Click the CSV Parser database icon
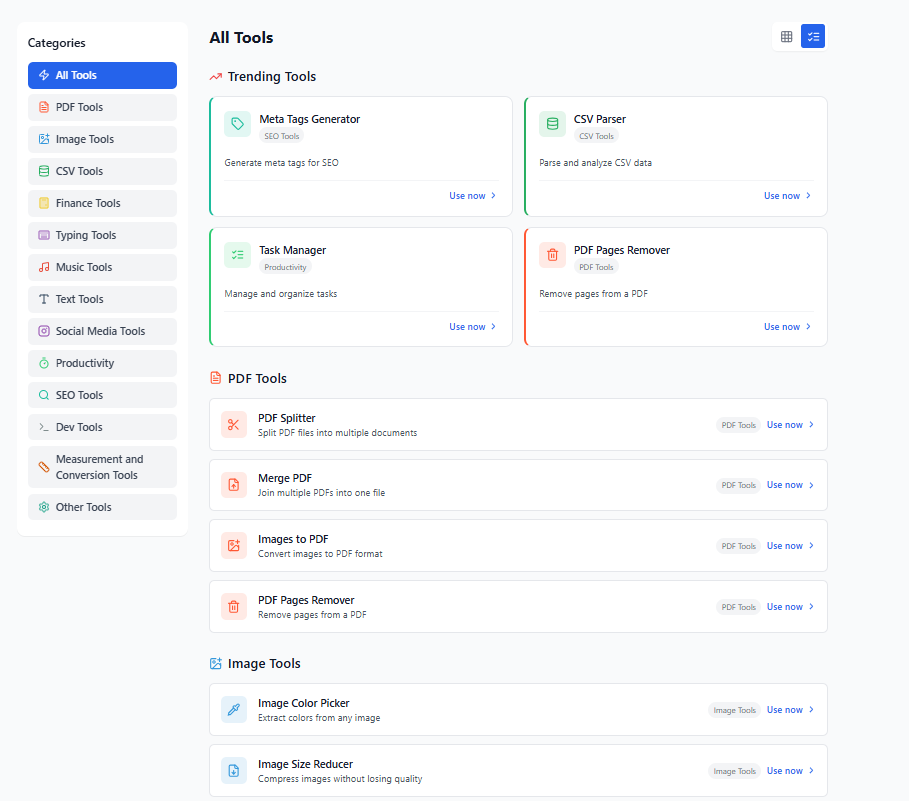Image resolution: width=909 pixels, height=801 pixels. 552,124
